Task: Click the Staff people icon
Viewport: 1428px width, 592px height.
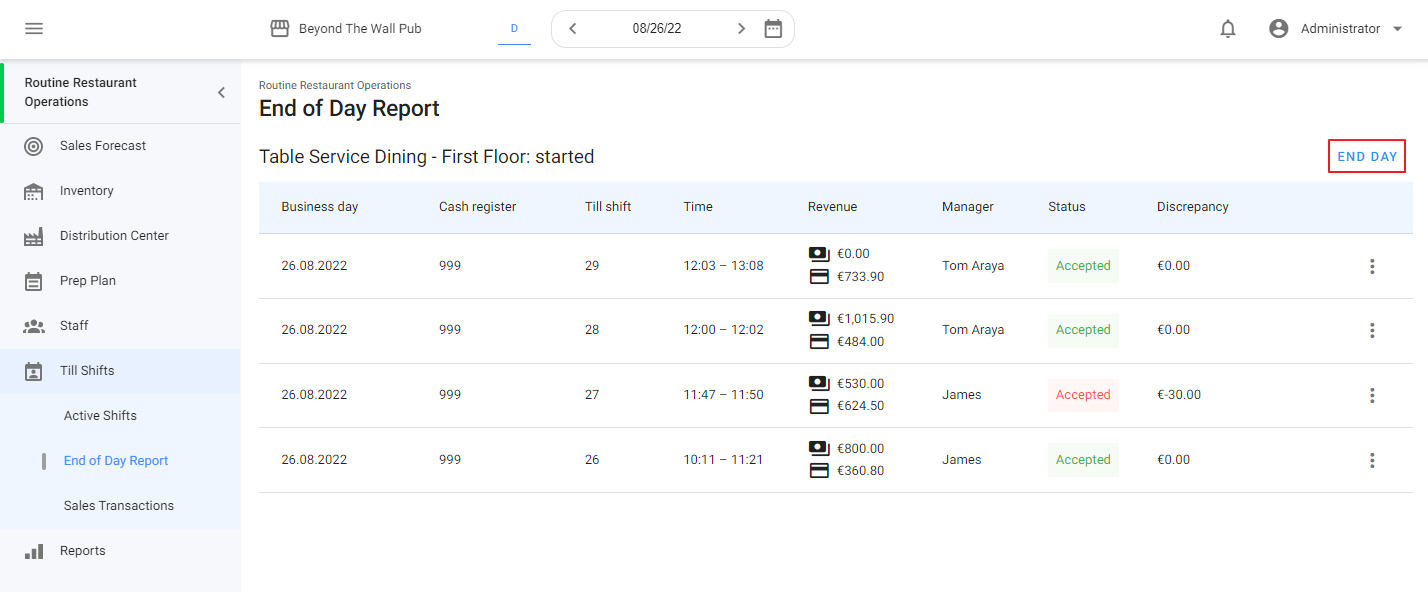Action: coord(33,326)
